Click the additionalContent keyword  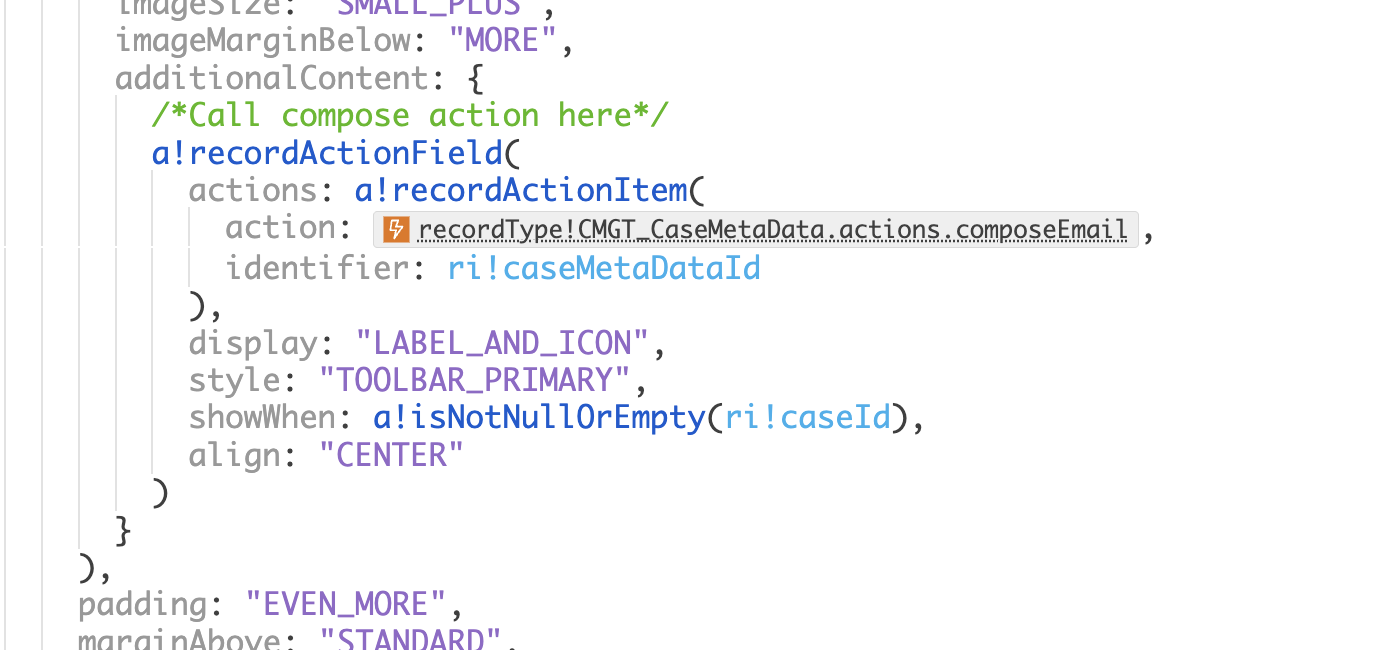[272, 79]
